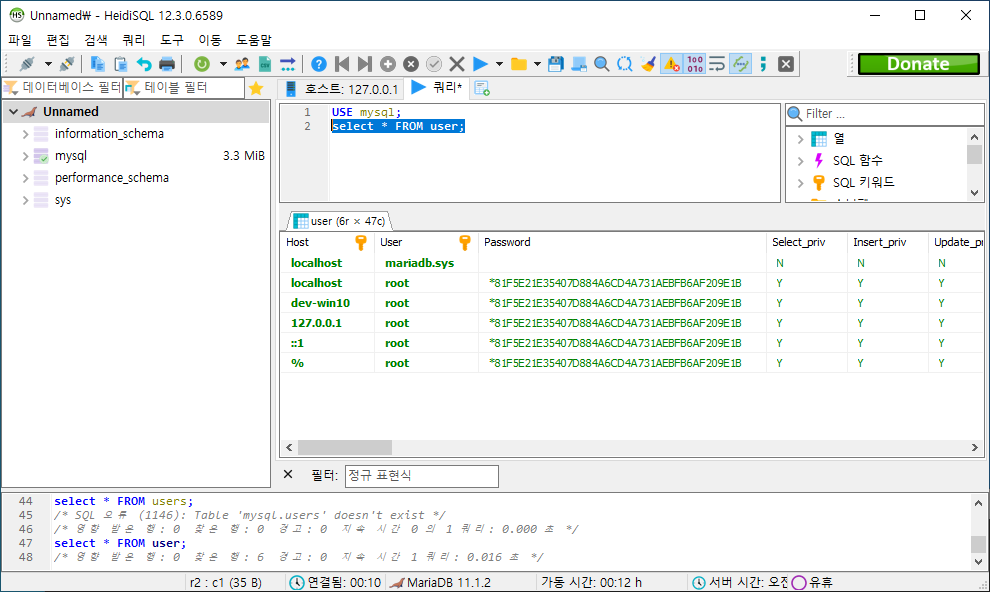Run query with blue play icon
Image resolution: width=990 pixels, height=592 pixels.
coord(480,64)
